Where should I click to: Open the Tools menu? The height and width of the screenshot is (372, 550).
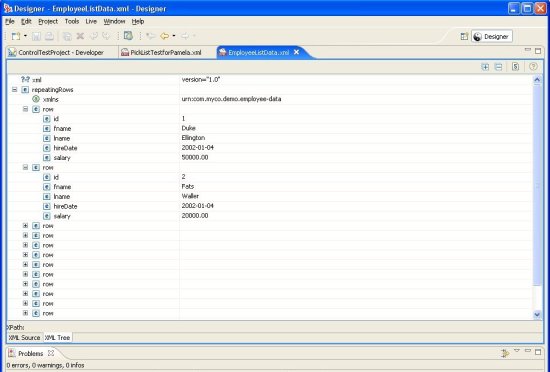tap(72, 21)
